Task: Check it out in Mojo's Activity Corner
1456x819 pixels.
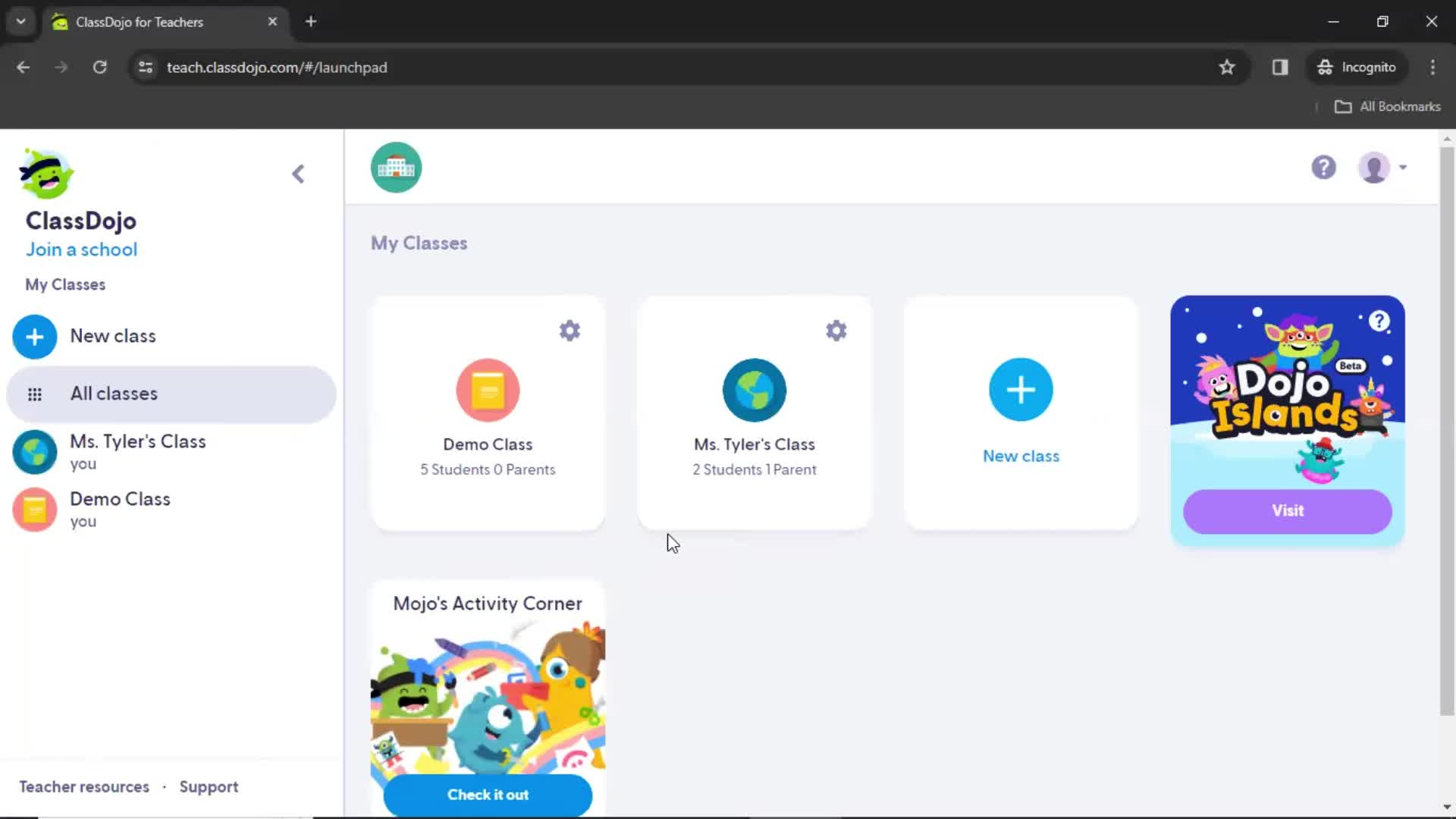Action: tap(489, 794)
